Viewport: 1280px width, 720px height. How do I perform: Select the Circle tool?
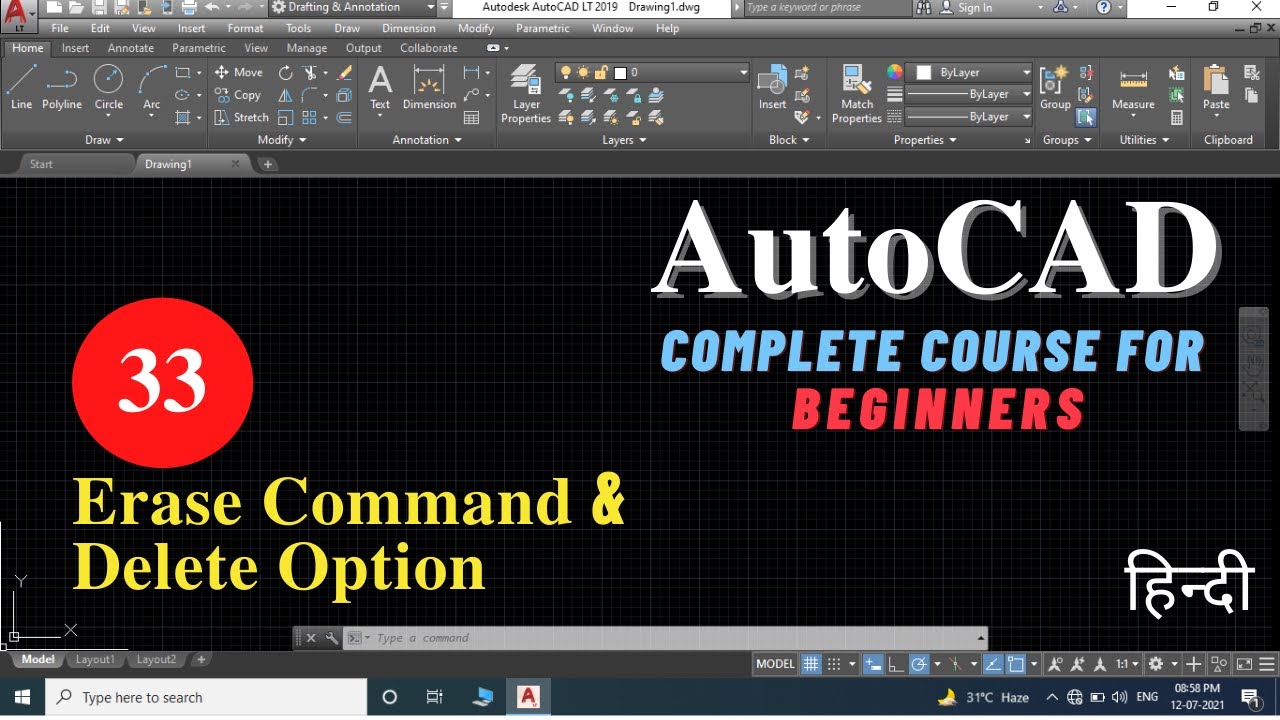108,88
